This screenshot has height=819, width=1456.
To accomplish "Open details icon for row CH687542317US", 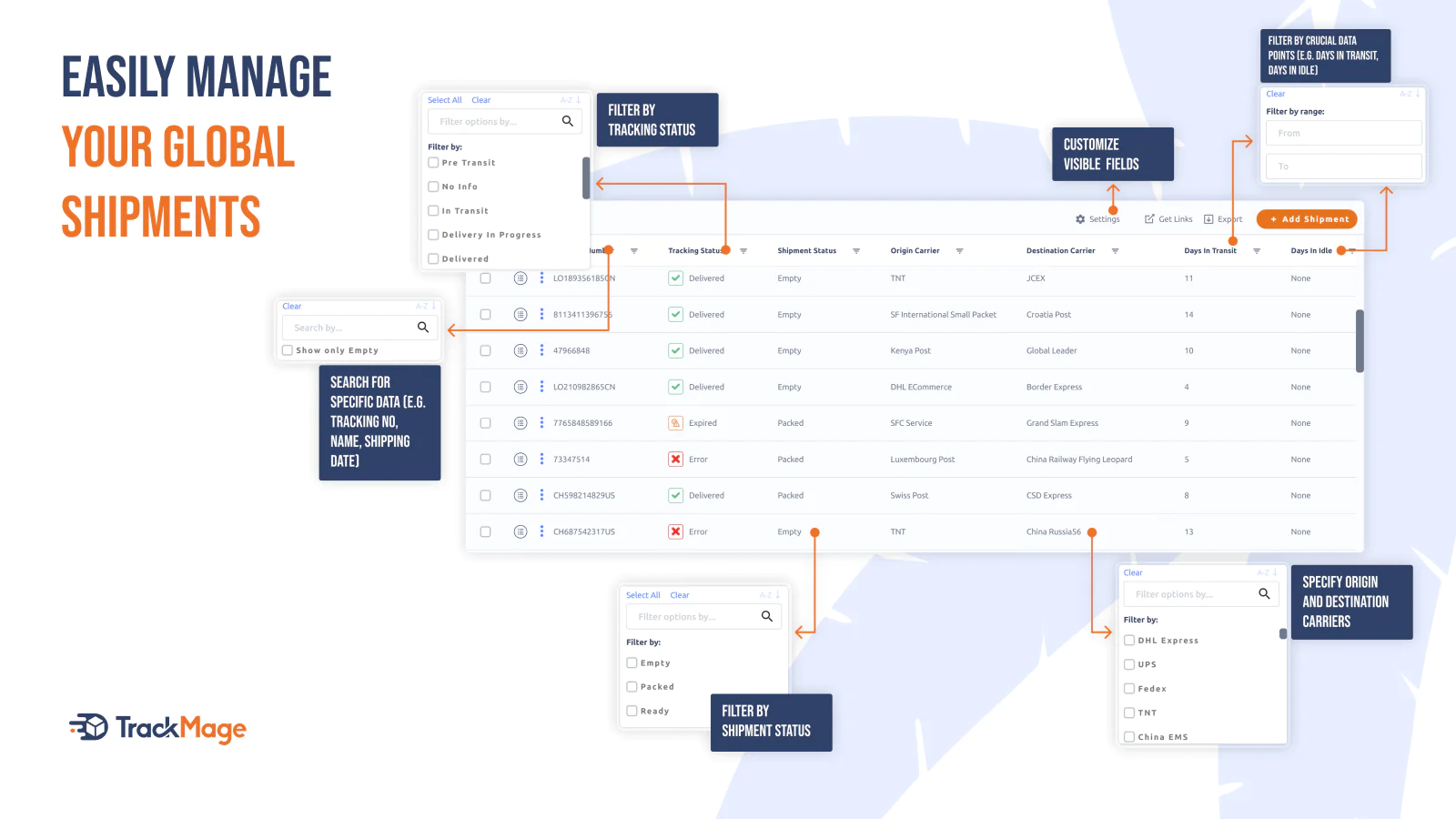I will click(x=521, y=531).
